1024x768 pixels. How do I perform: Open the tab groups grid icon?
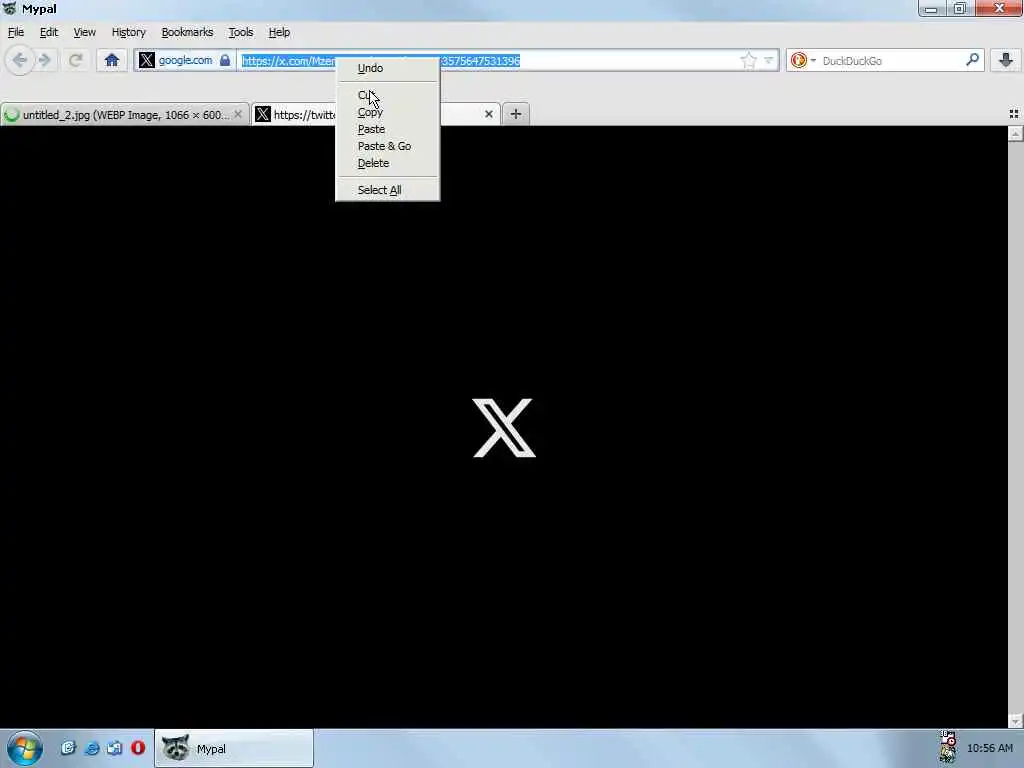pyautogui.click(x=1014, y=114)
